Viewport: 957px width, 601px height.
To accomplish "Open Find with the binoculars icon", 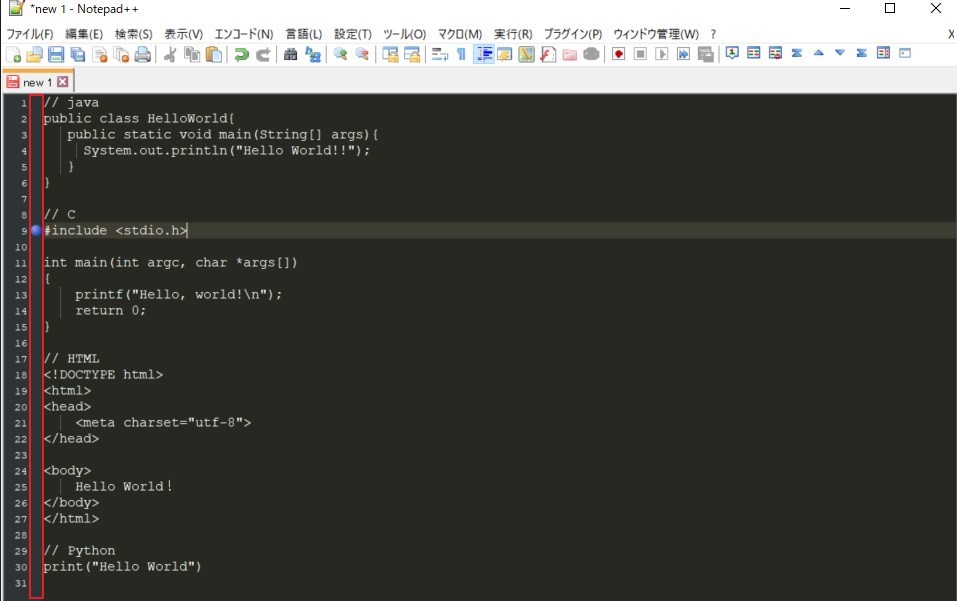I will (x=290, y=54).
